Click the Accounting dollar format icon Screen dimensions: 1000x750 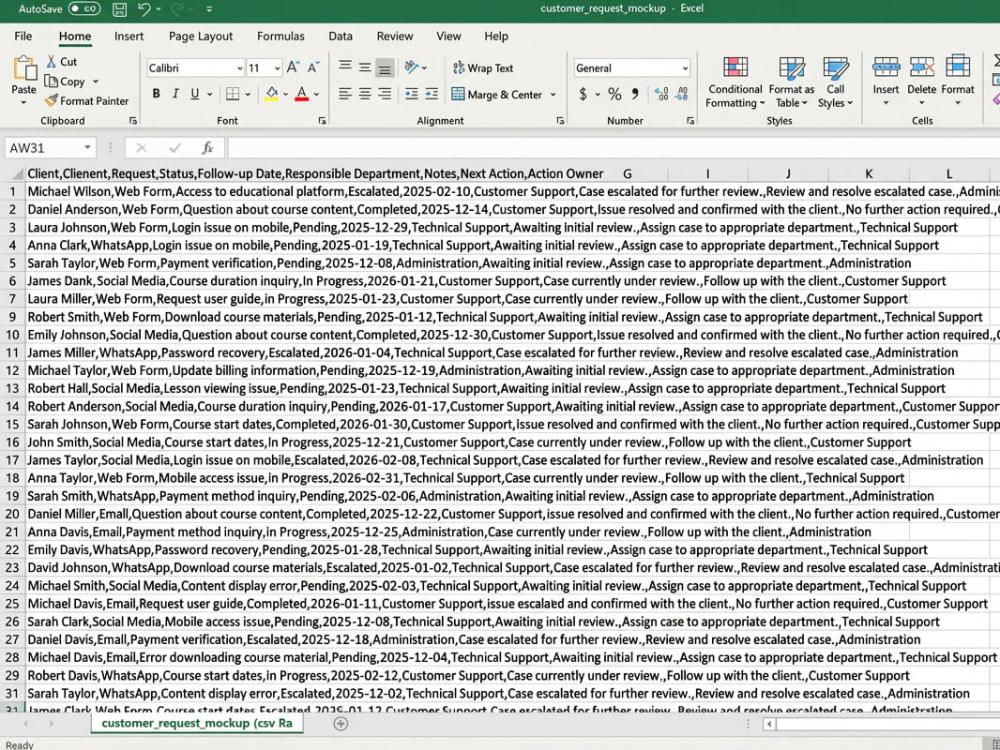coord(583,94)
